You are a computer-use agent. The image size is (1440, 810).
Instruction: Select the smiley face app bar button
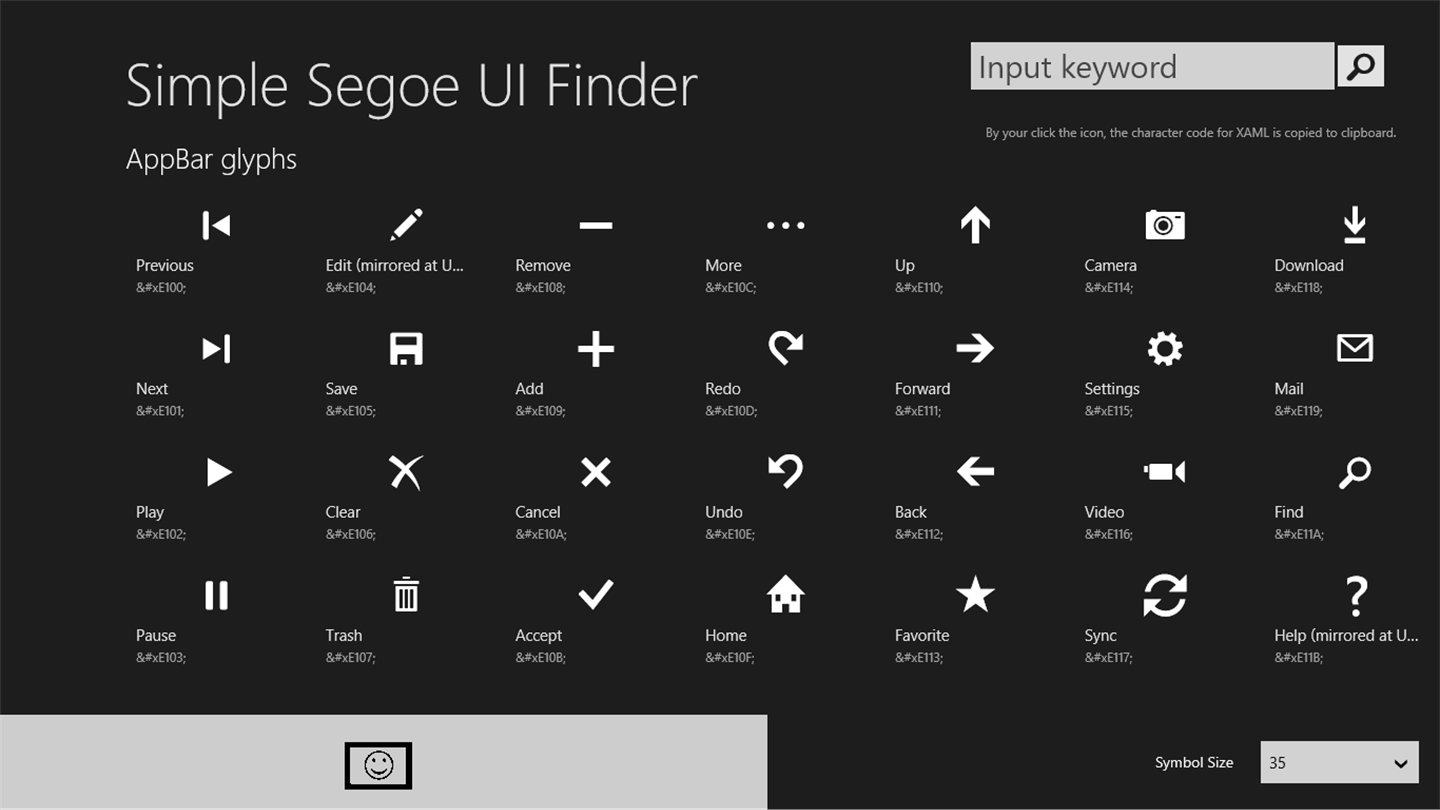[378, 766]
